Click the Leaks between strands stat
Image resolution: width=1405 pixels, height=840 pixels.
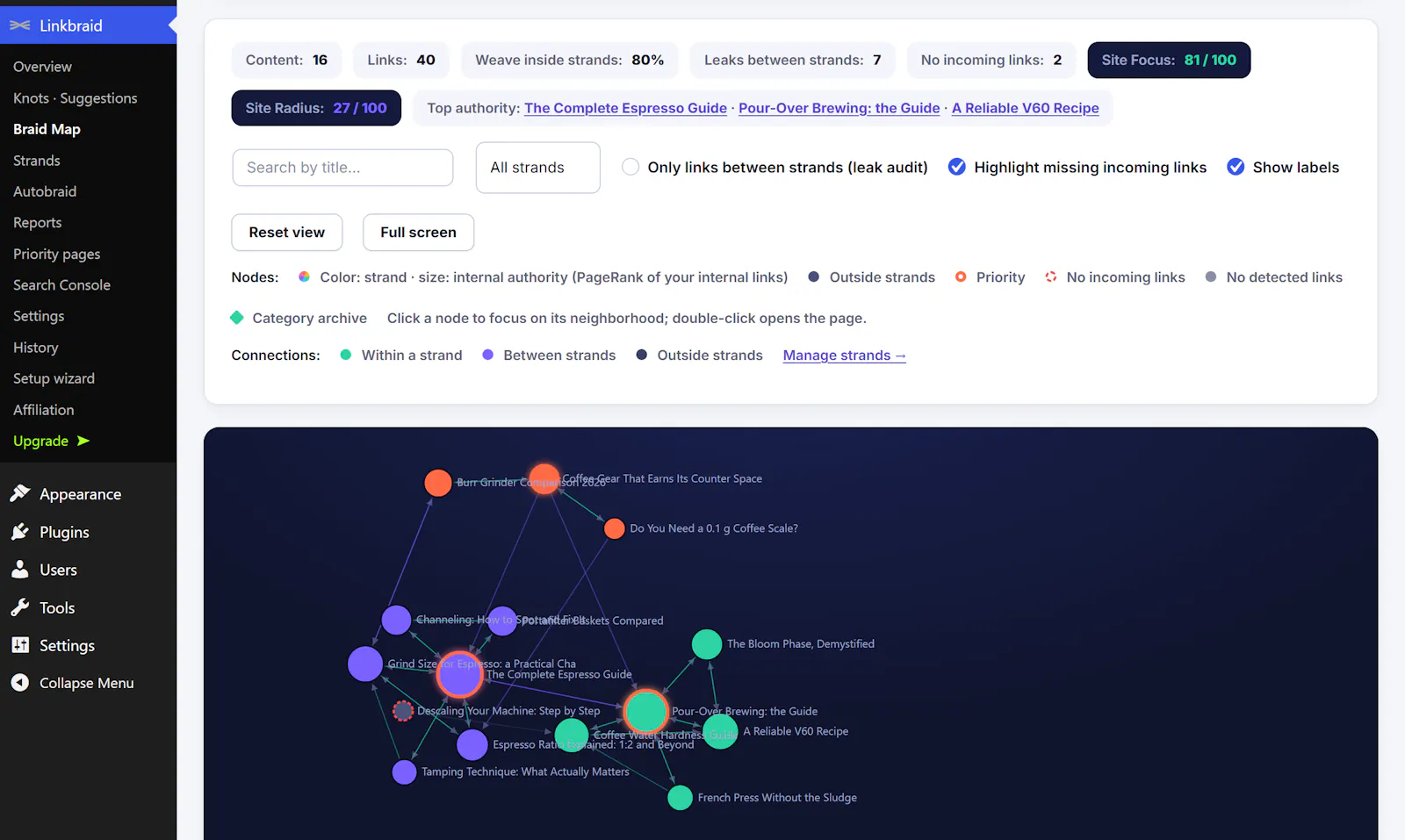pyautogui.click(x=792, y=60)
